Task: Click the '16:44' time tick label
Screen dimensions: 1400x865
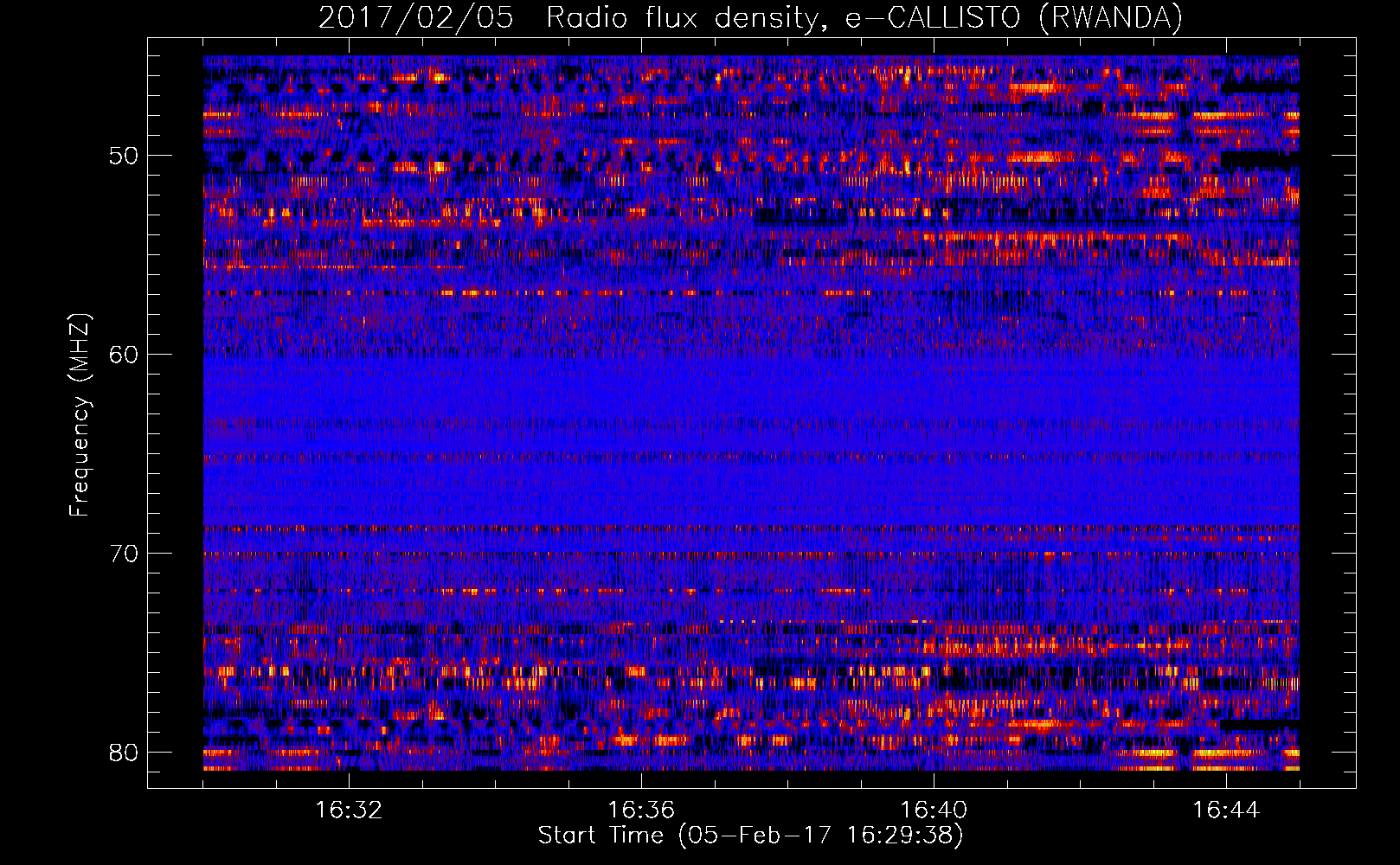Action: [x=1226, y=811]
